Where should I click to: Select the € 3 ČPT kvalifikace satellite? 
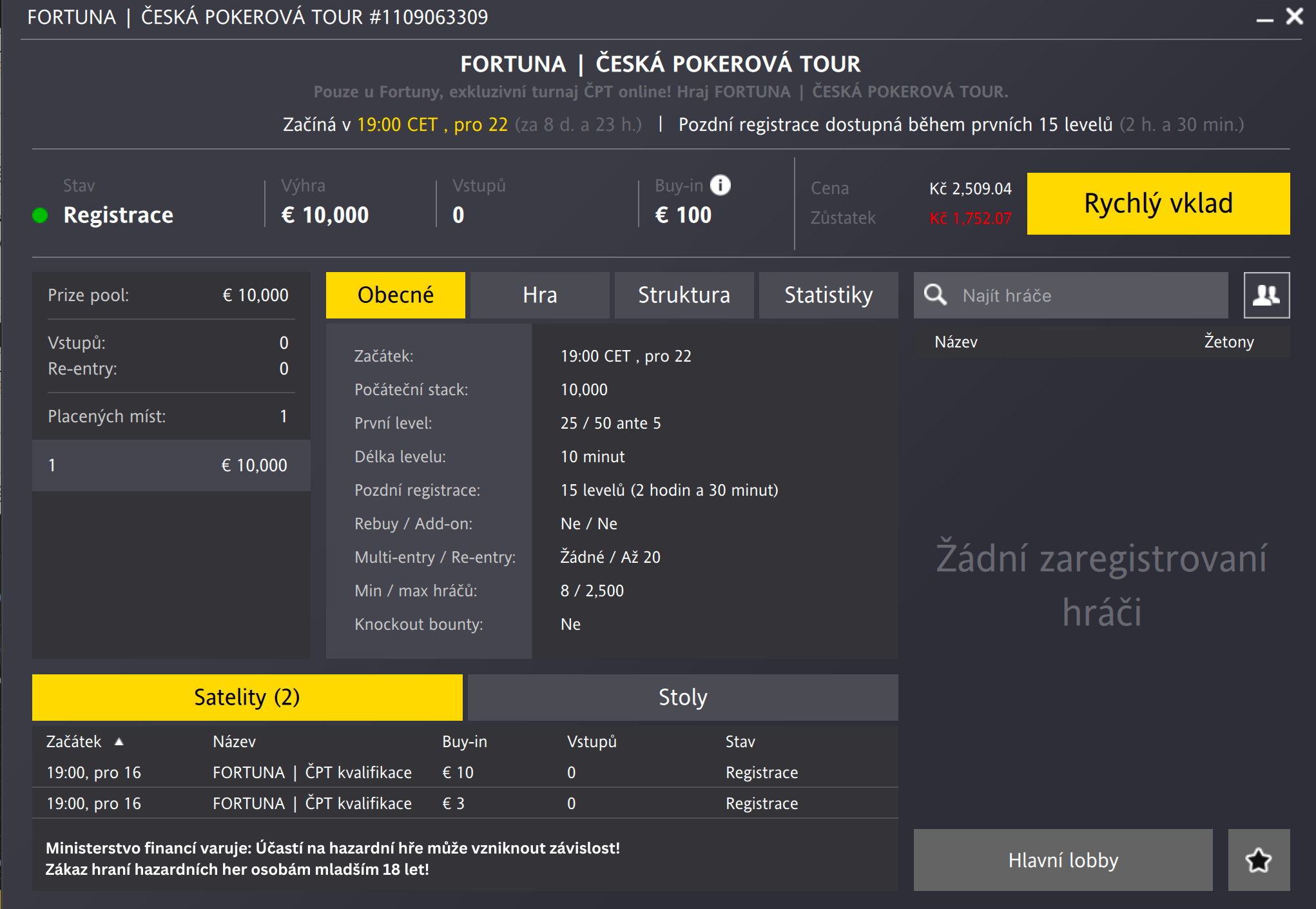[x=465, y=803]
